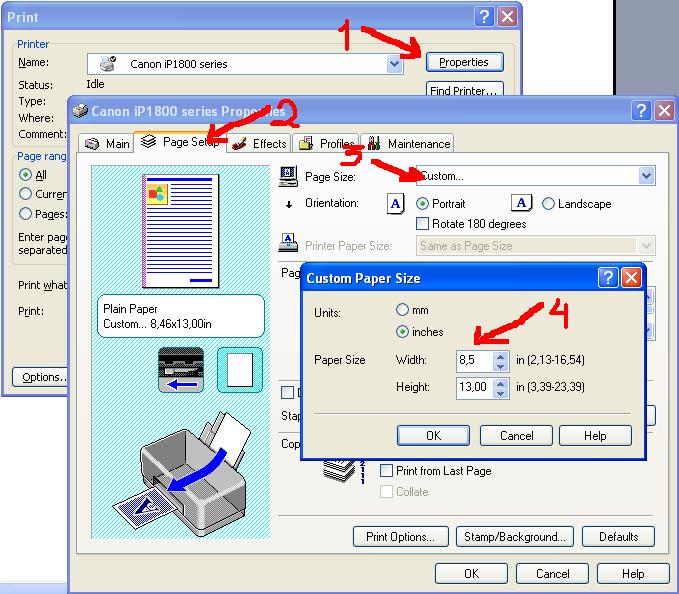The image size is (679, 594).
Task: Open the Page Size dropdown
Action: pos(647,176)
